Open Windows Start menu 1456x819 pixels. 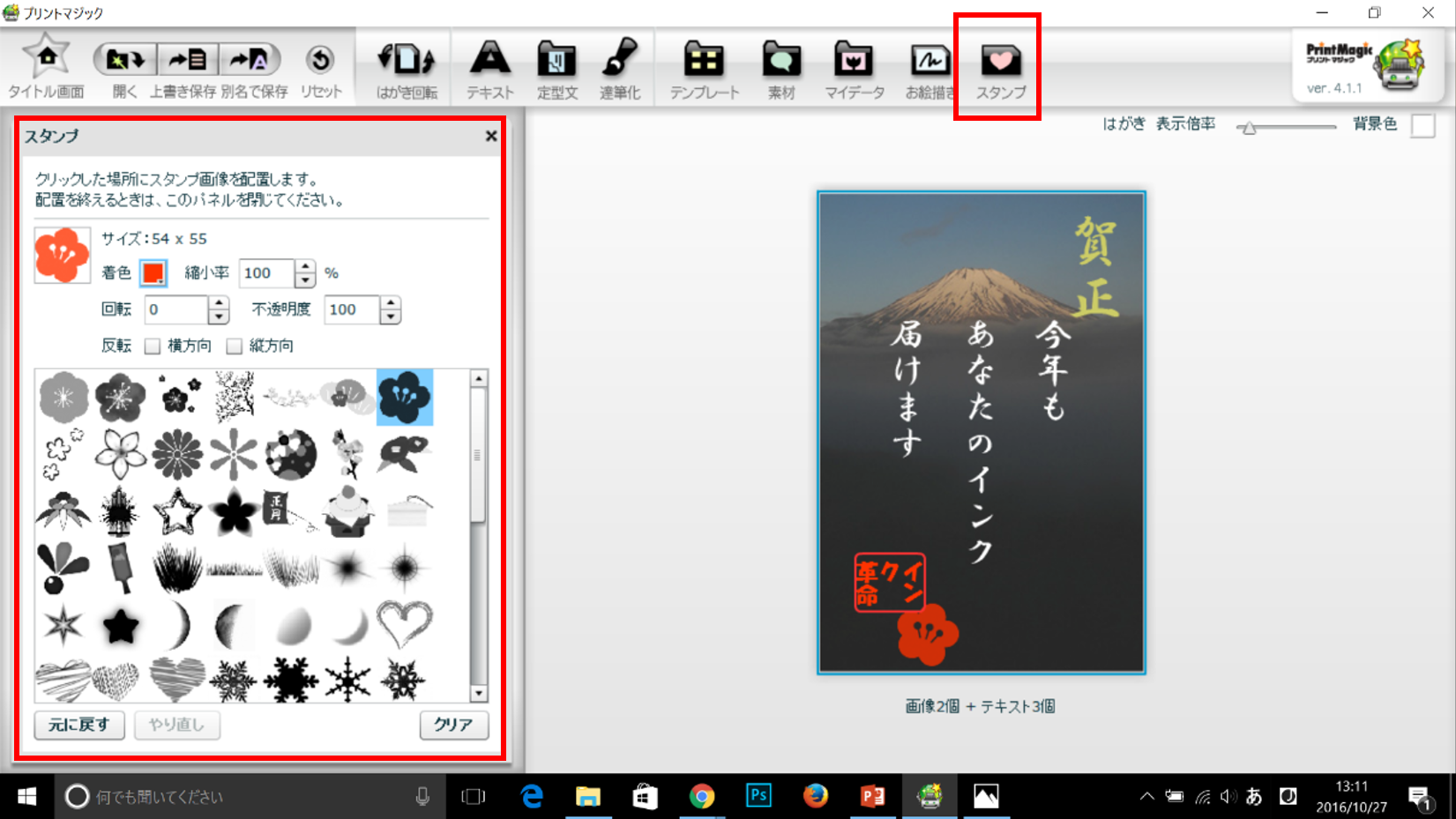[27, 797]
